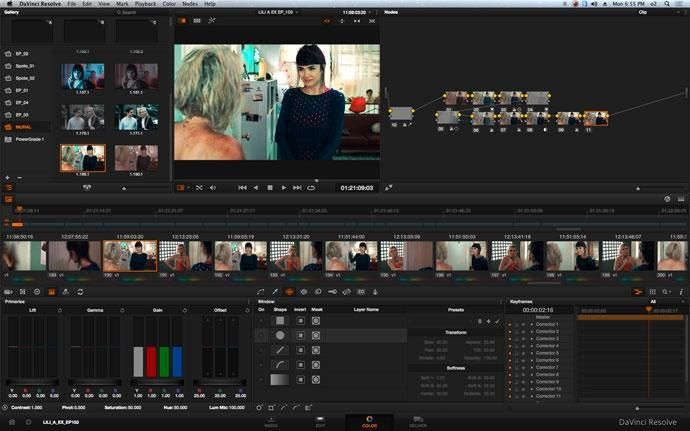Enable the viewer highlight wand icon
The image size is (690, 431).
212,20
